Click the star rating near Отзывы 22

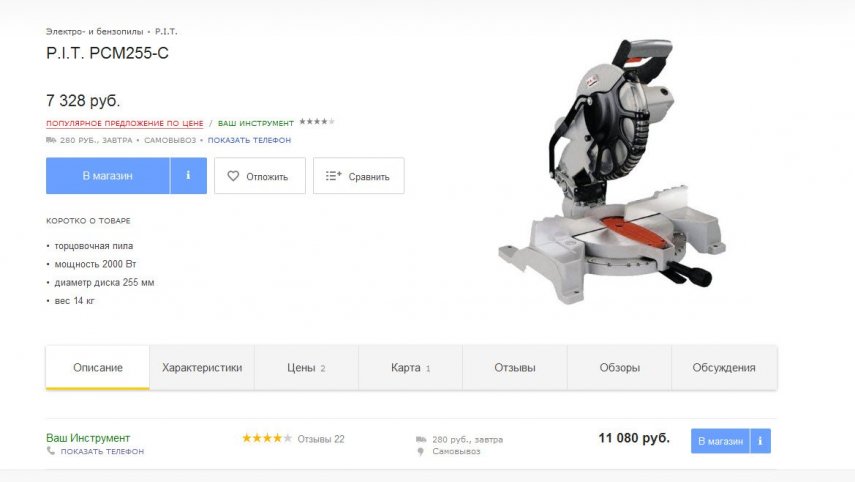point(267,438)
